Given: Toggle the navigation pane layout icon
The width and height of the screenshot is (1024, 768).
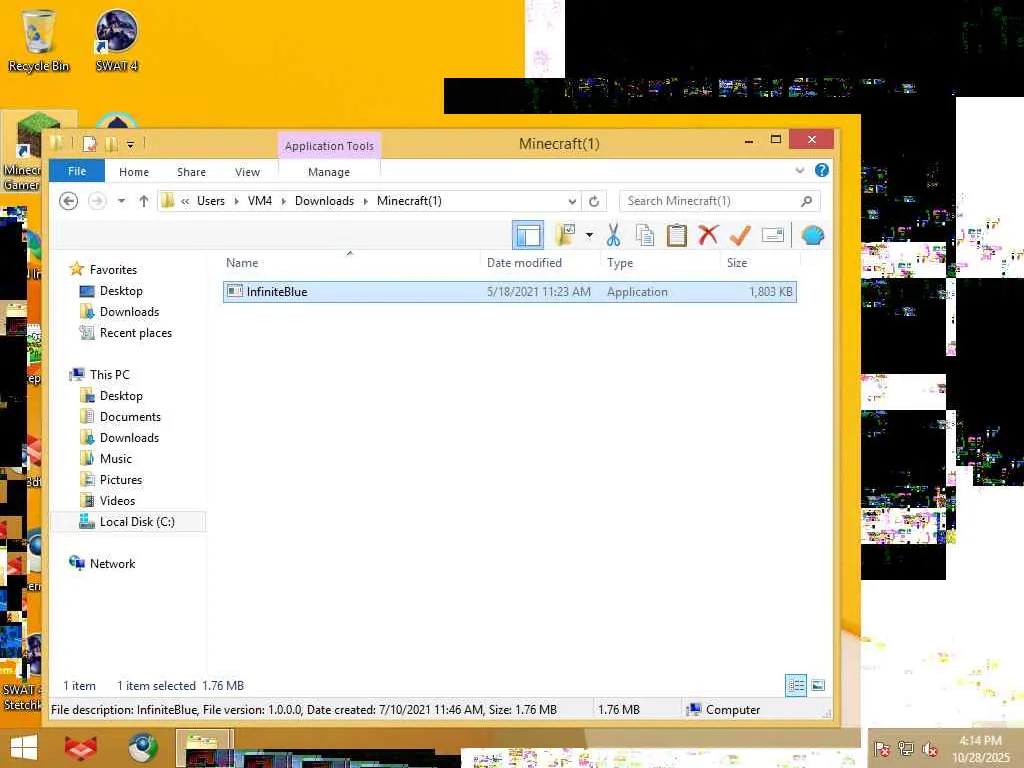Looking at the screenshot, I should (528, 235).
